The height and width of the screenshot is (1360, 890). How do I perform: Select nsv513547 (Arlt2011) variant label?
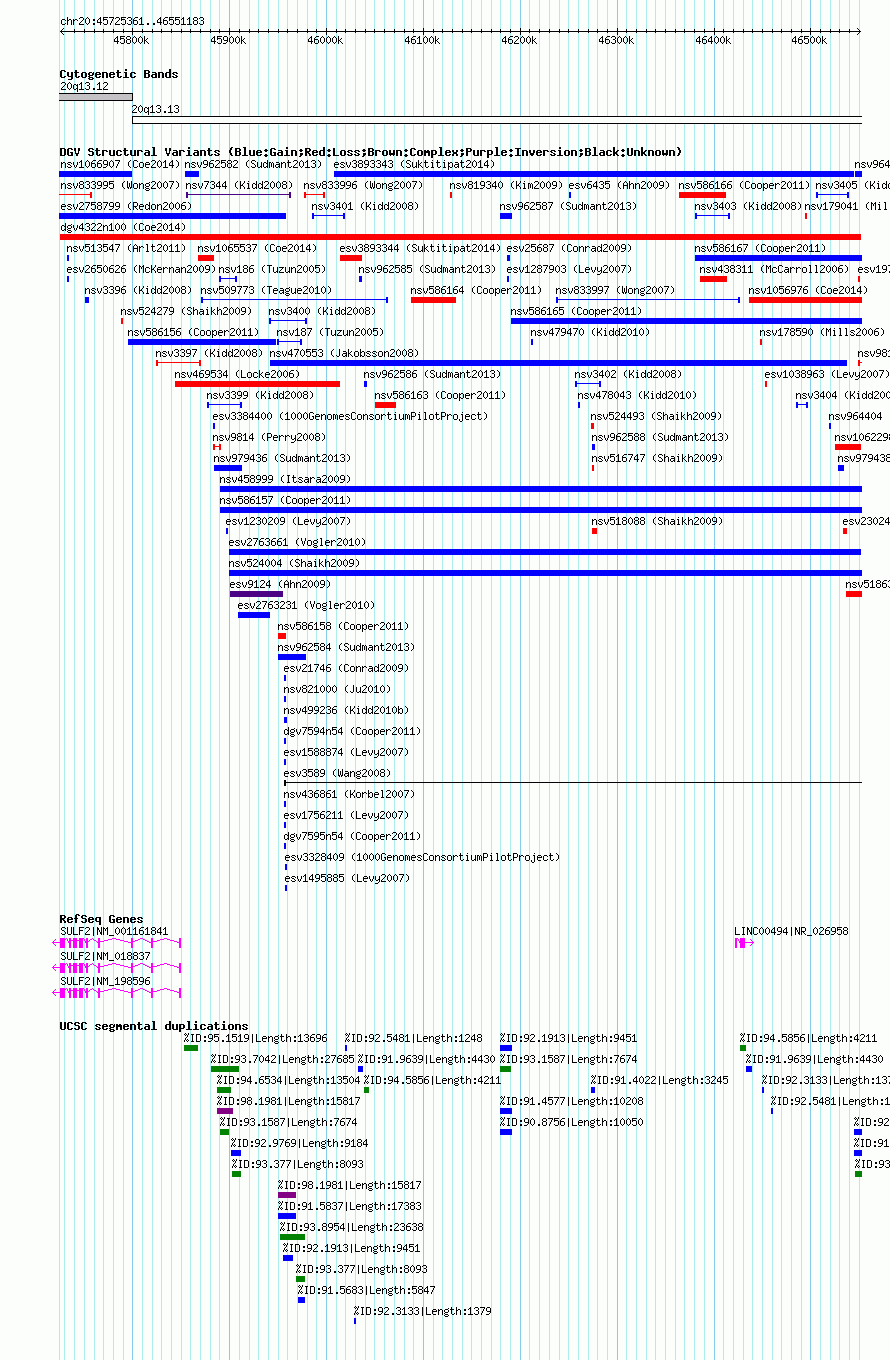click(x=126, y=248)
